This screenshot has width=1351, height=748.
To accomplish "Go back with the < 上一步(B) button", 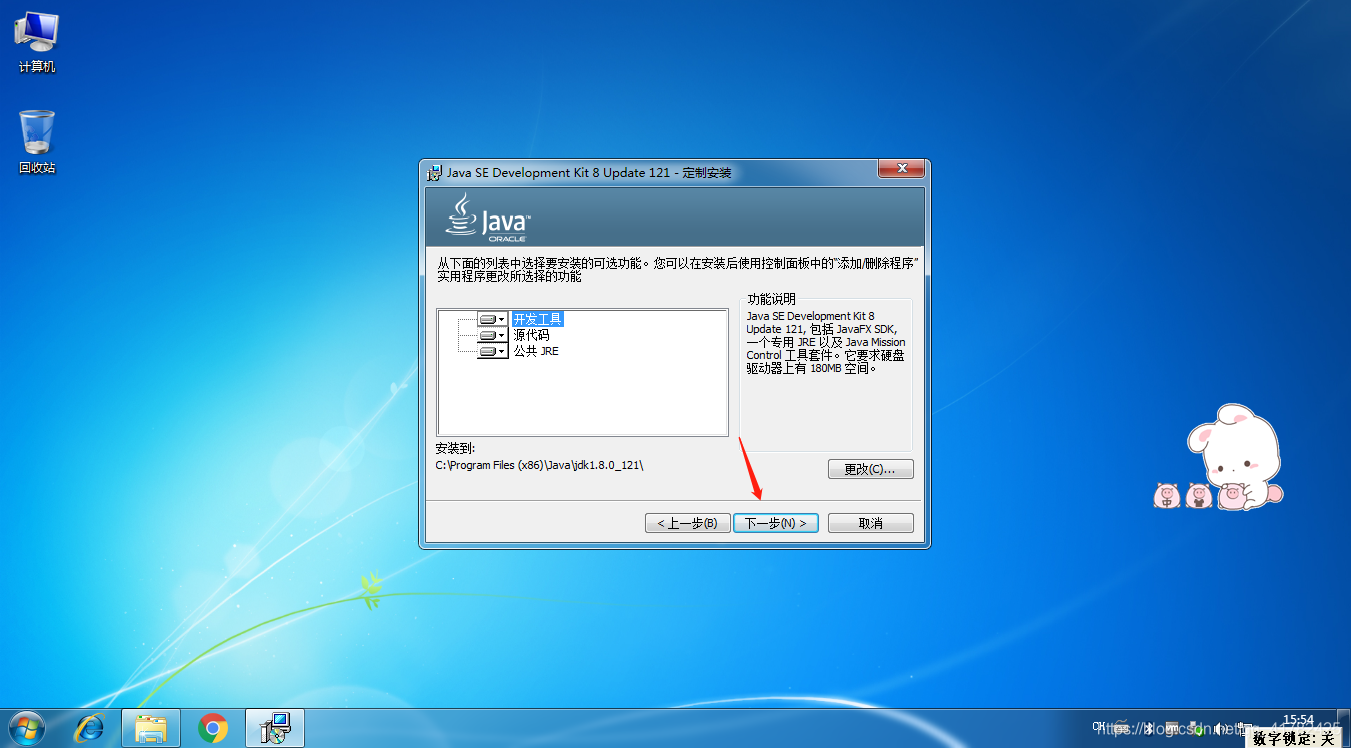I will click(x=688, y=523).
